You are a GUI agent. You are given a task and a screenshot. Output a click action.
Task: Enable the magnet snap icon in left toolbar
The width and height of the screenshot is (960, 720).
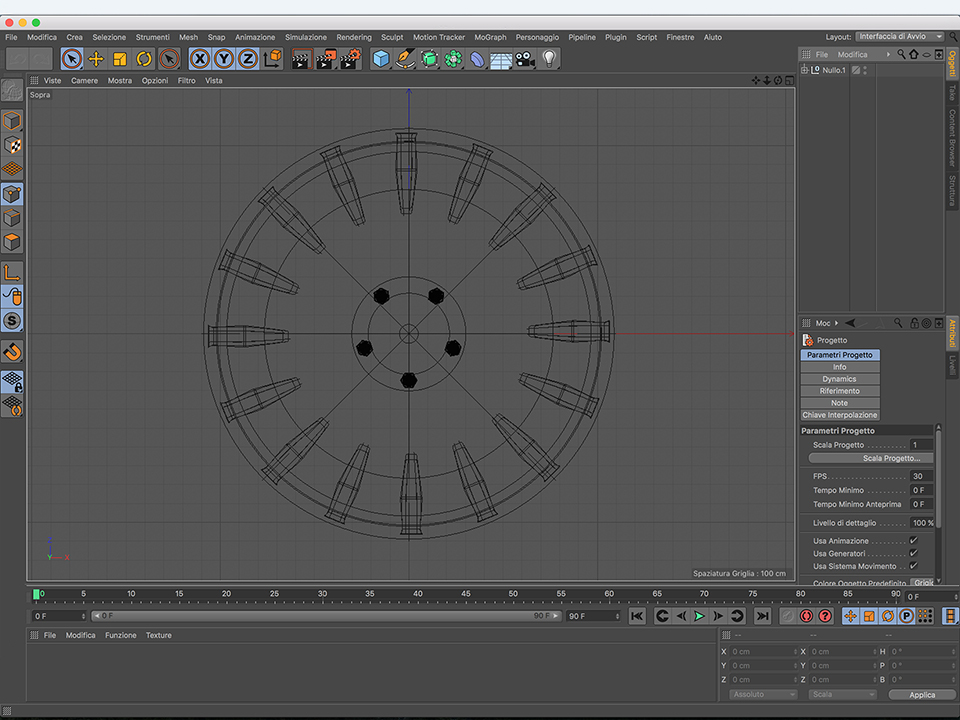[x=12, y=352]
